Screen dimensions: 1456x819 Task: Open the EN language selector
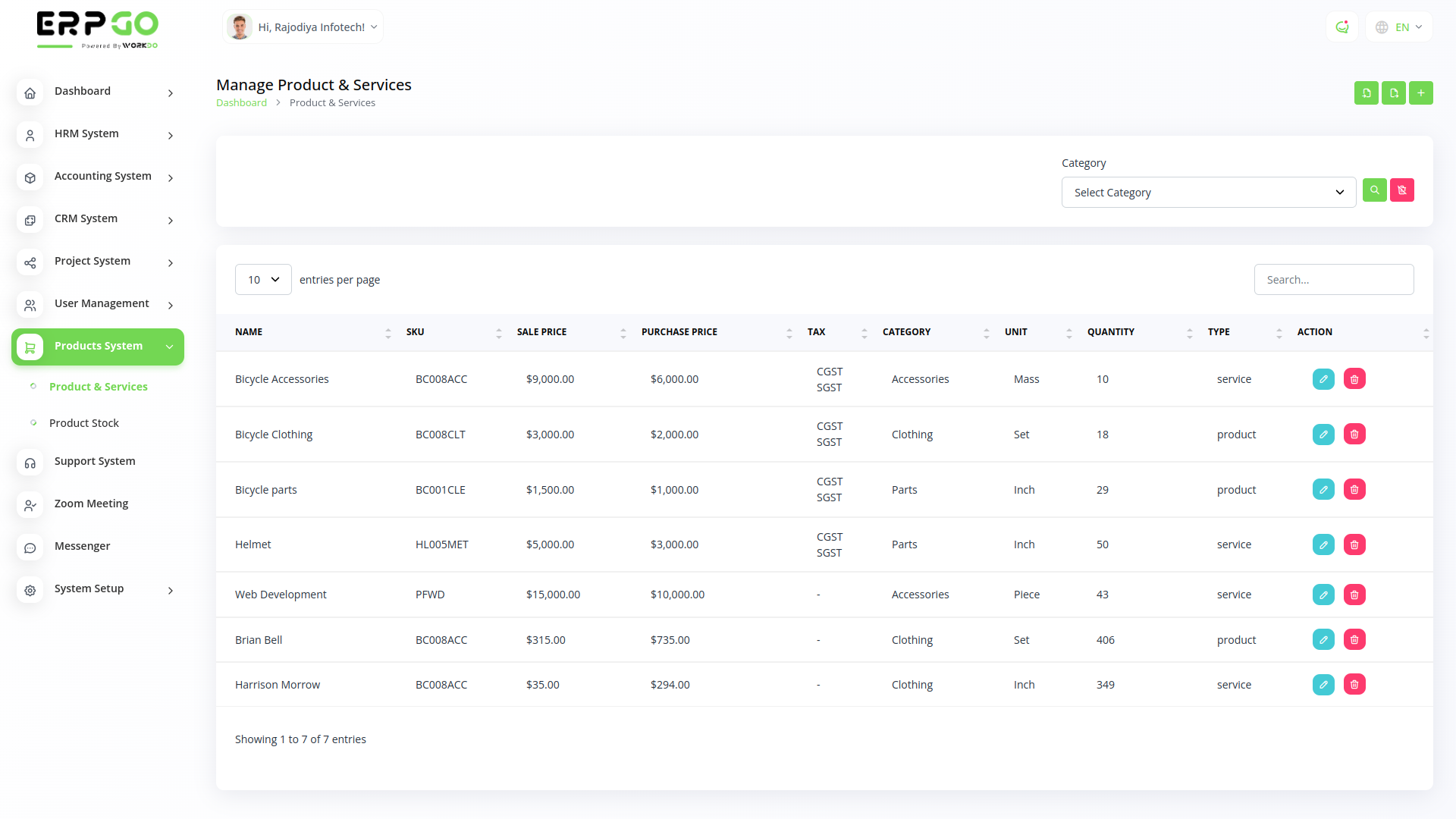click(1398, 27)
